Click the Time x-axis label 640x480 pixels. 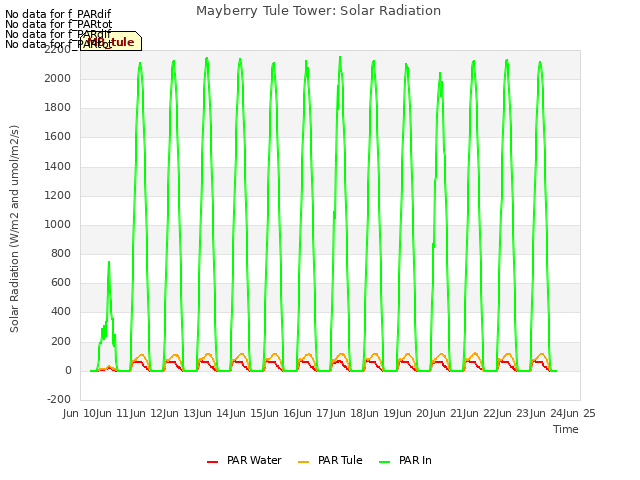(x=566, y=429)
